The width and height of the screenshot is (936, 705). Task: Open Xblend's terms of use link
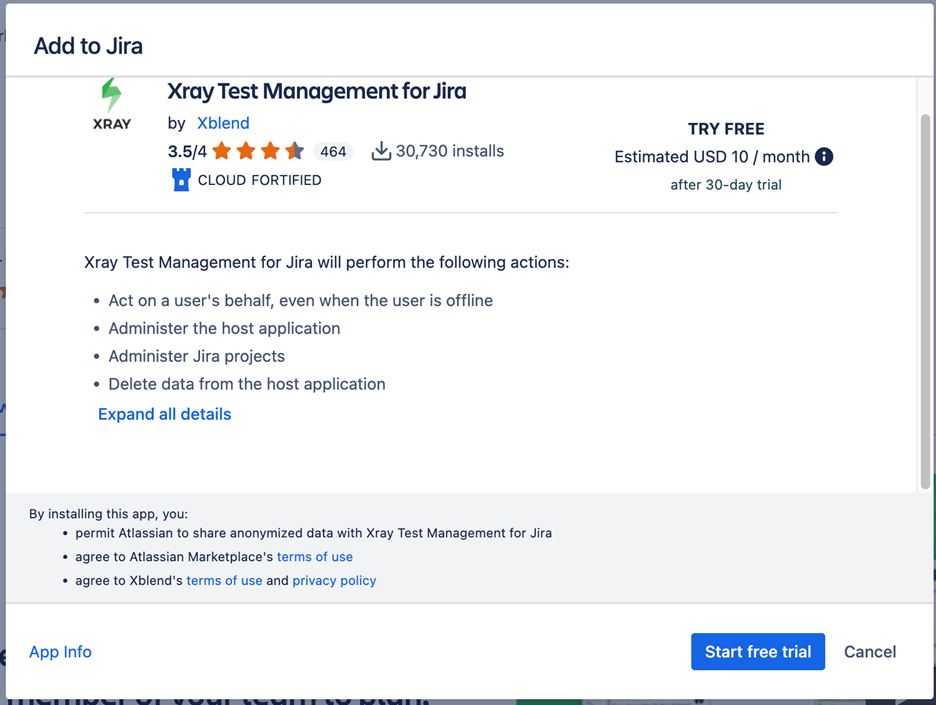coord(224,581)
